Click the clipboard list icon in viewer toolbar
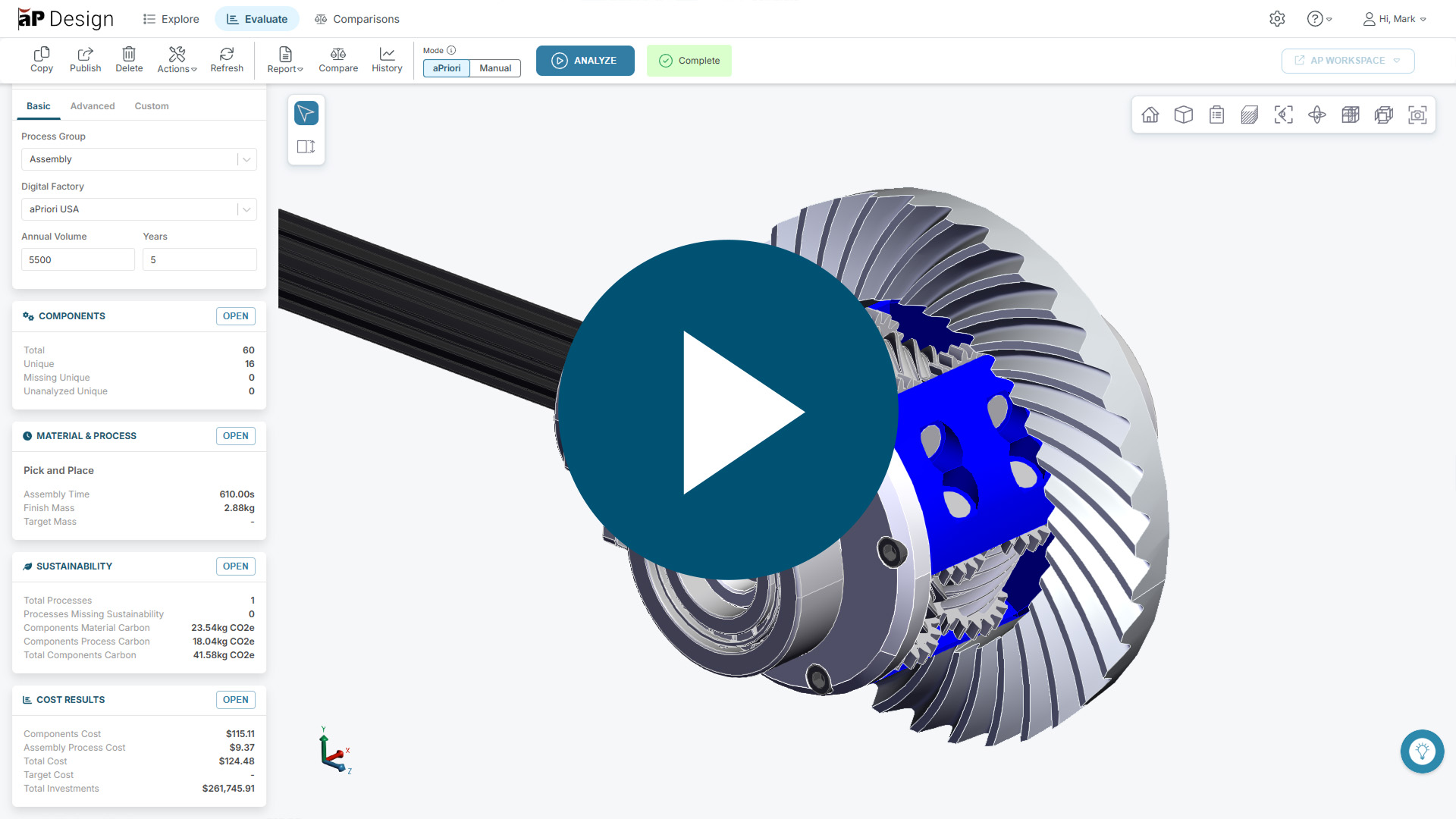1456x819 pixels. tap(1217, 115)
